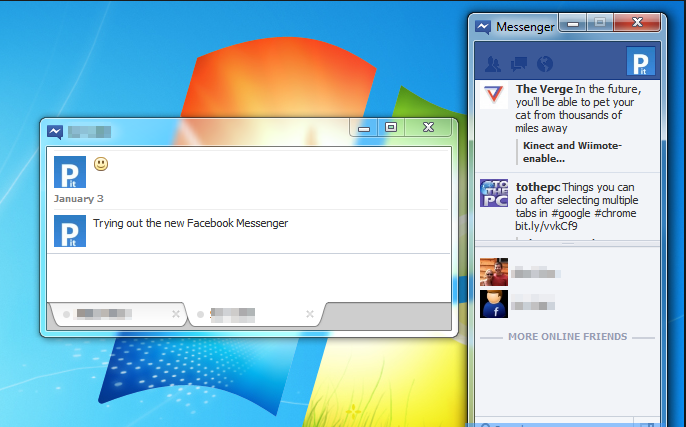Open the Kinect and Wiimote-enable link preview

572,152
